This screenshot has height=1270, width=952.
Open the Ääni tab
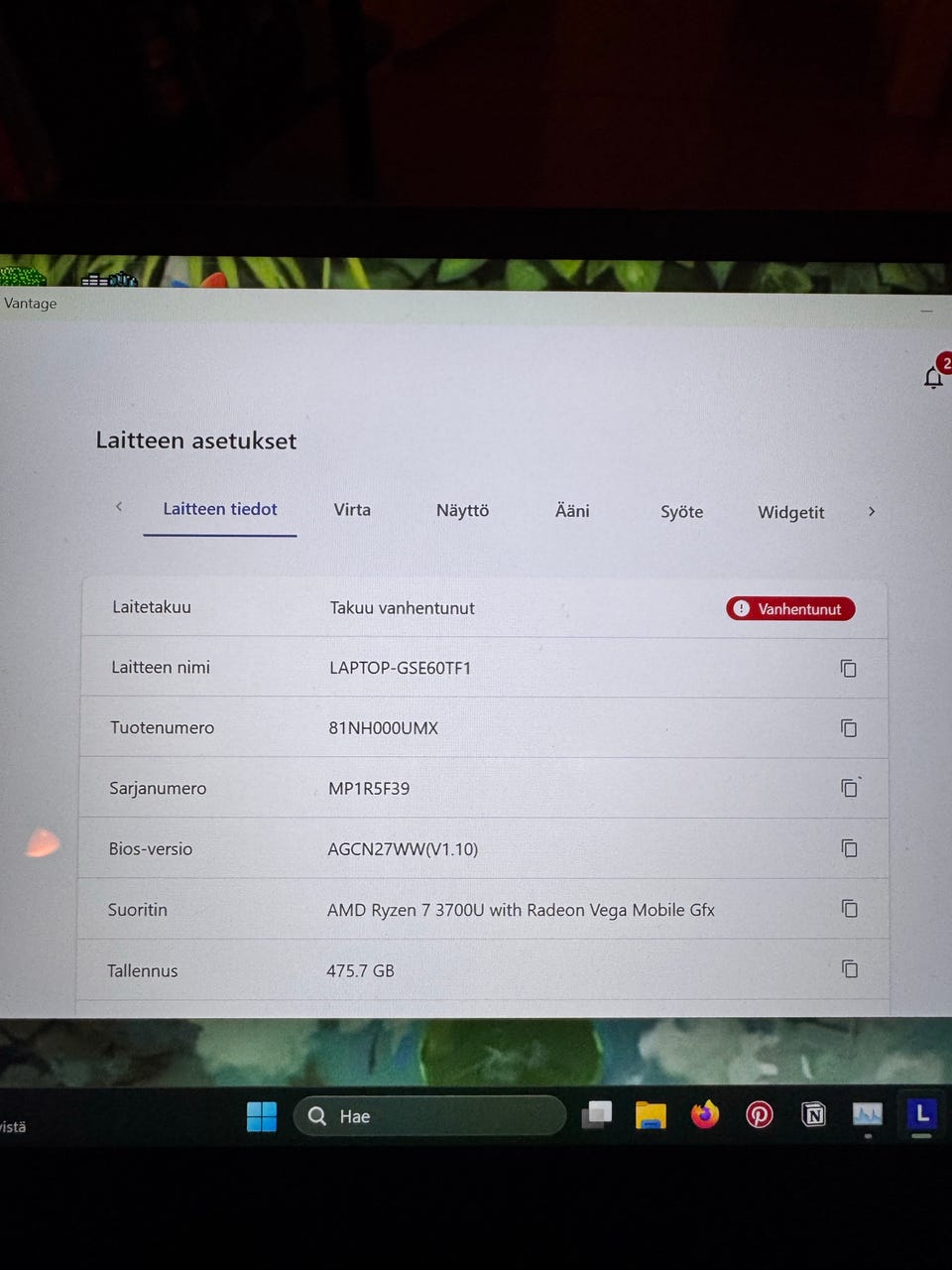[x=572, y=511]
